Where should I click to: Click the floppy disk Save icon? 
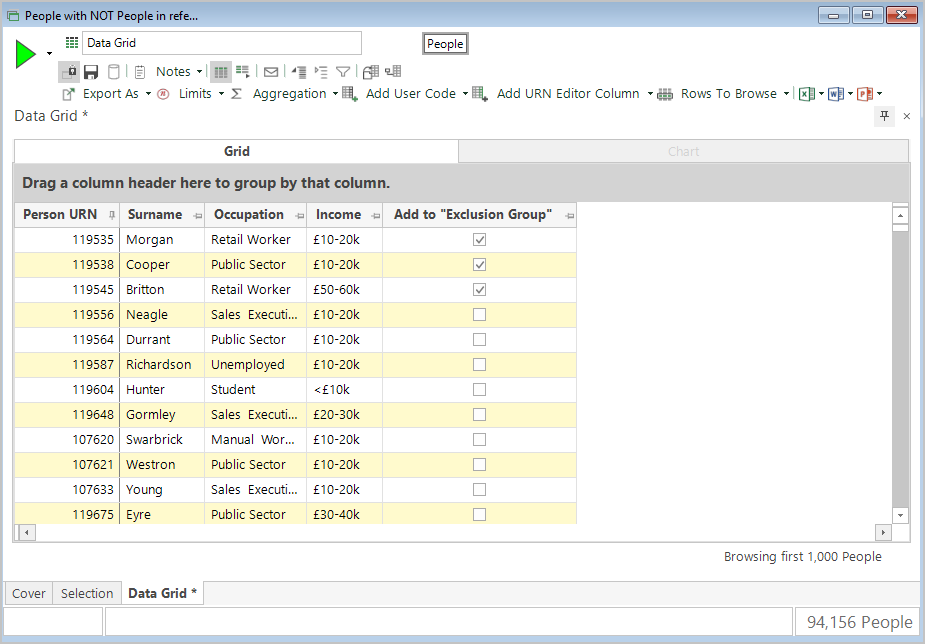[x=91, y=72]
